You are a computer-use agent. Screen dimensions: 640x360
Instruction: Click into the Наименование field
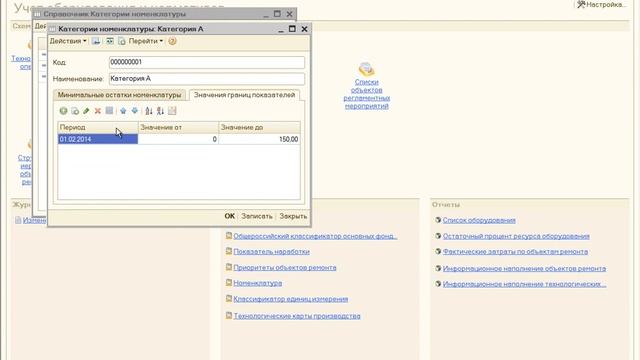pos(207,78)
